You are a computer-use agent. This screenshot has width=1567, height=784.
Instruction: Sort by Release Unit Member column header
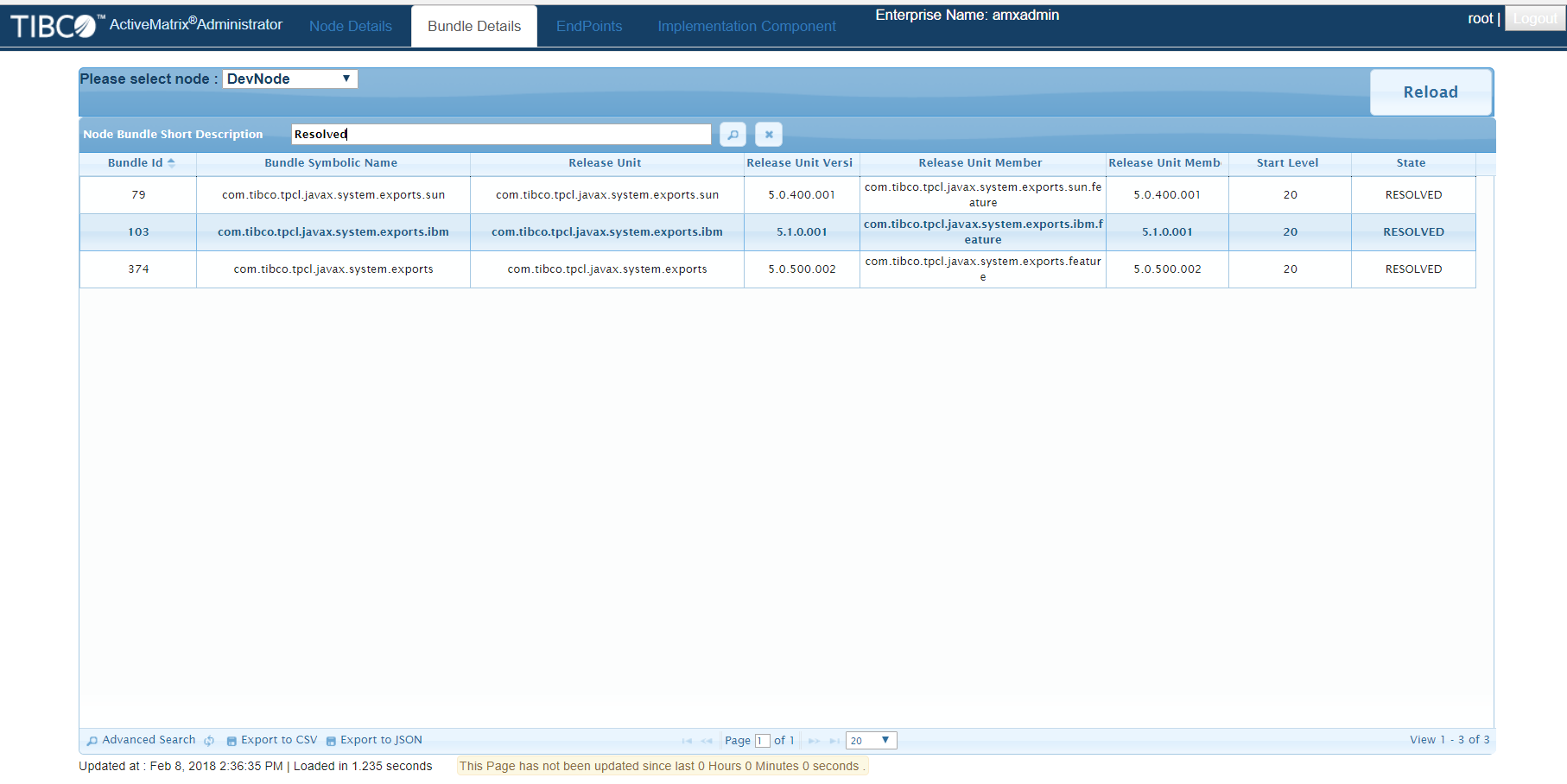(981, 163)
